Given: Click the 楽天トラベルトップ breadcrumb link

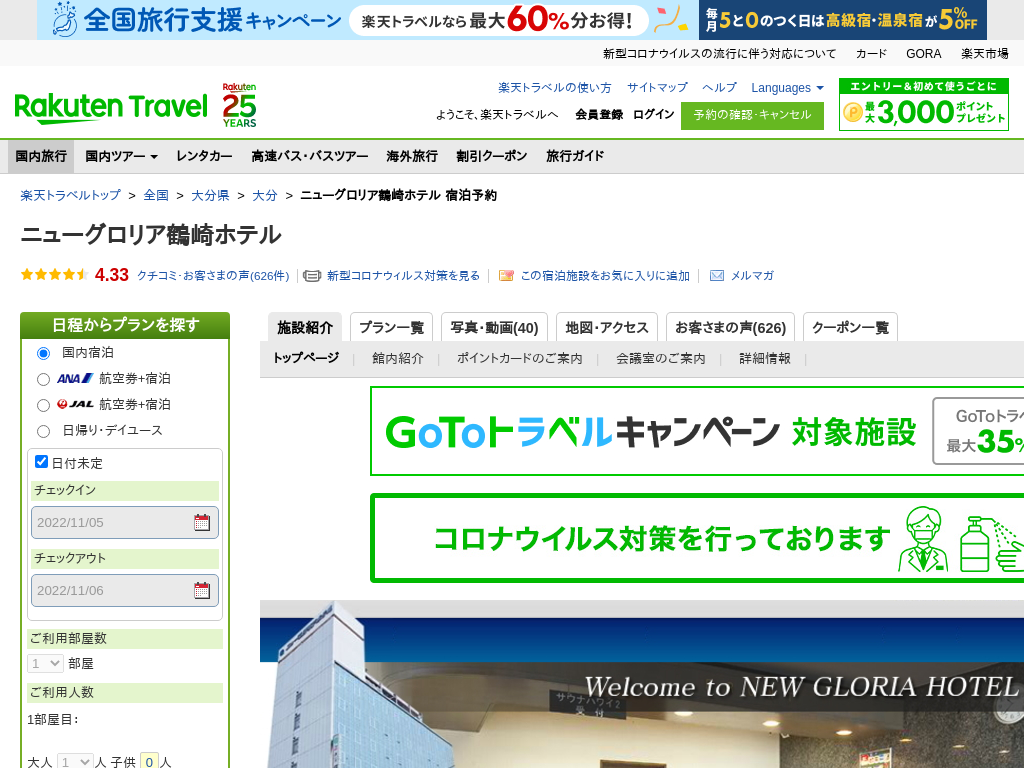Looking at the screenshot, I should pyautogui.click(x=71, y=195).
